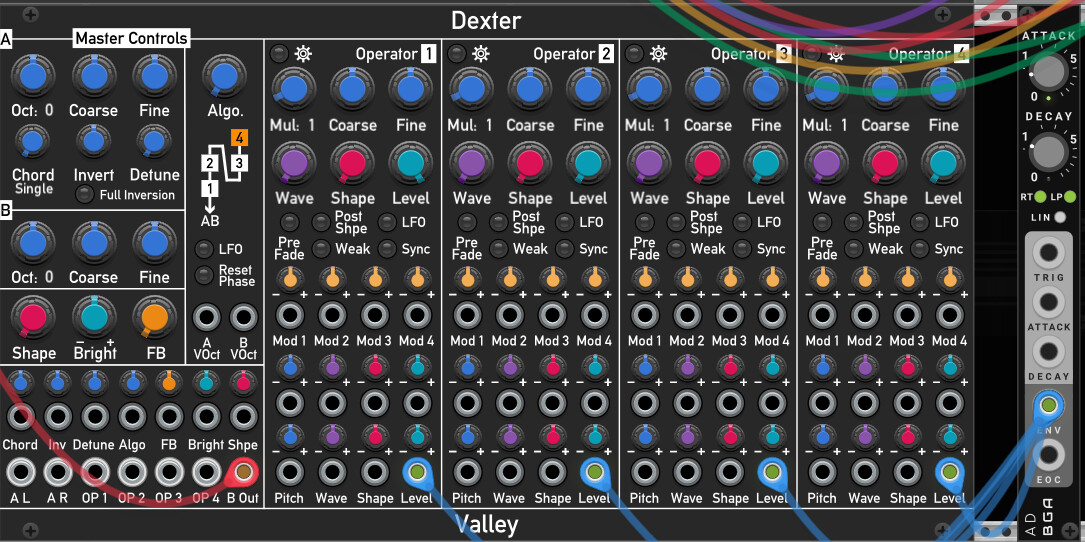Click Operator 1 Pitch input jack
1085x542 pixels.
pyautogui.click(x=290, y=472)
